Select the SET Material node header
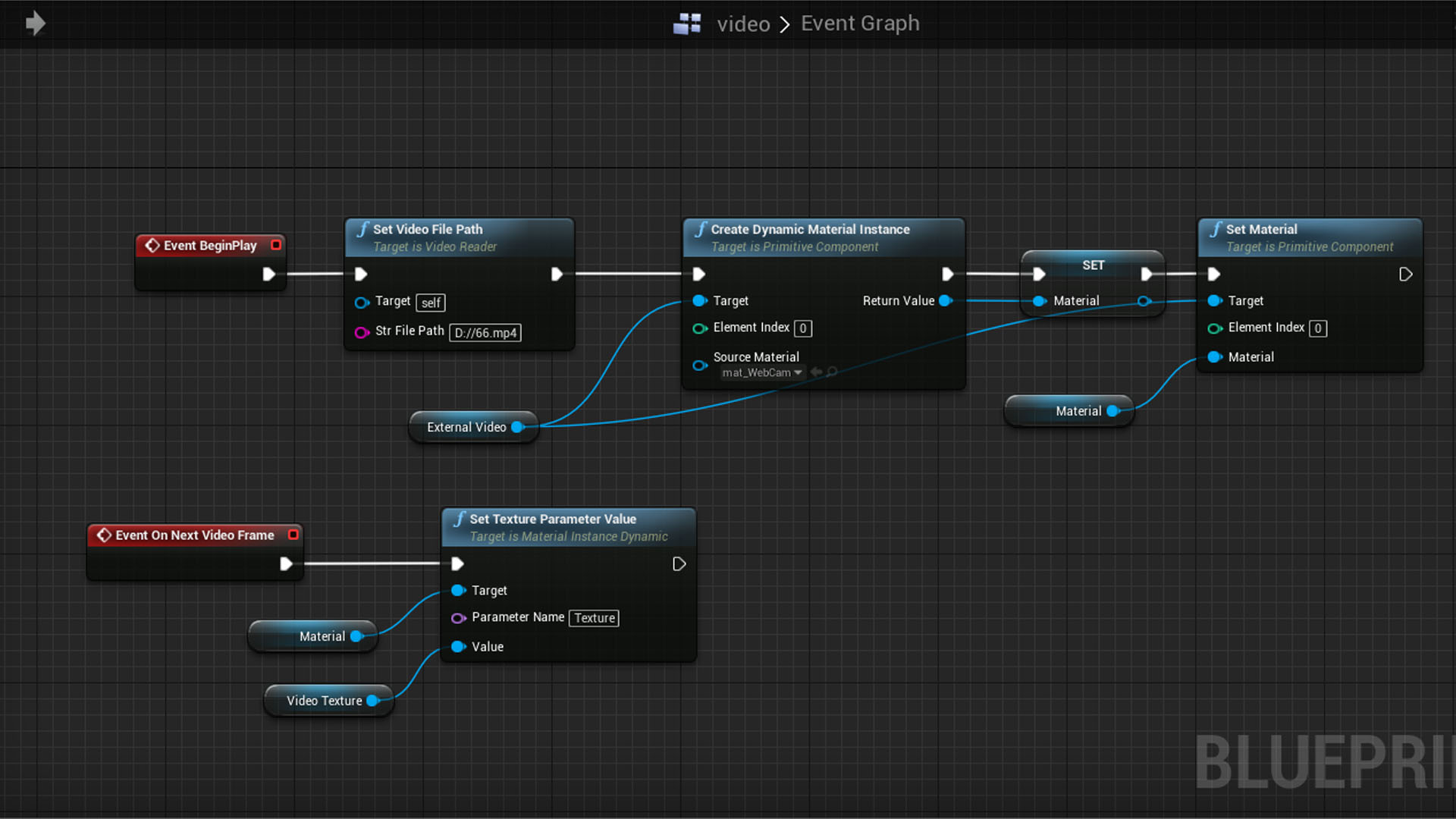Viewport: 1456px width, 819px height. pyautogui.click(x=1093, y=265)
